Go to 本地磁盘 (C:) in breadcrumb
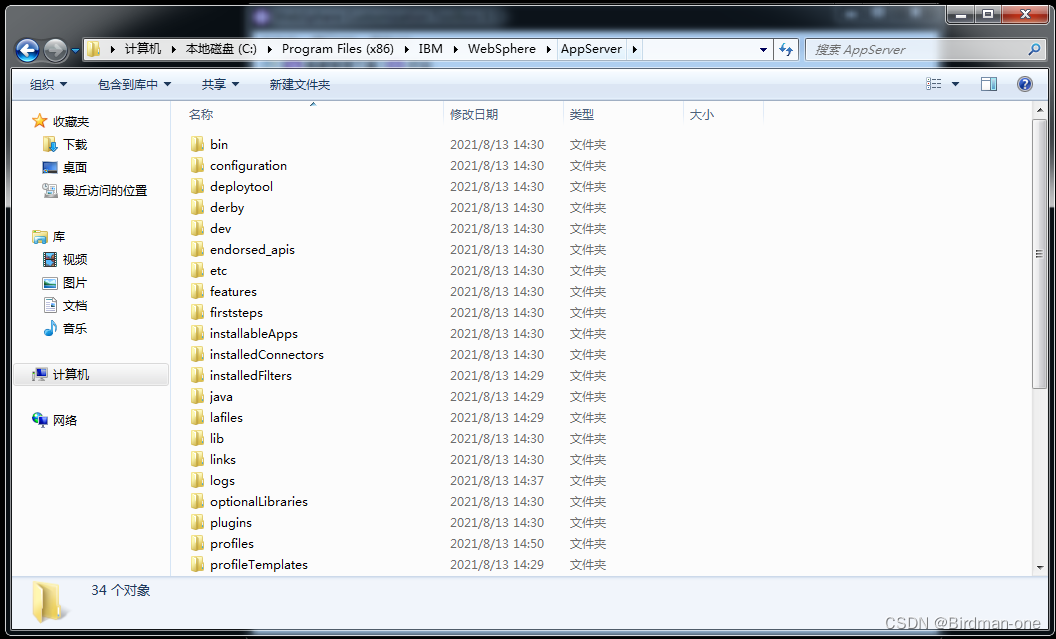This screenshot has height=639, width=1056. click(221, 49)
